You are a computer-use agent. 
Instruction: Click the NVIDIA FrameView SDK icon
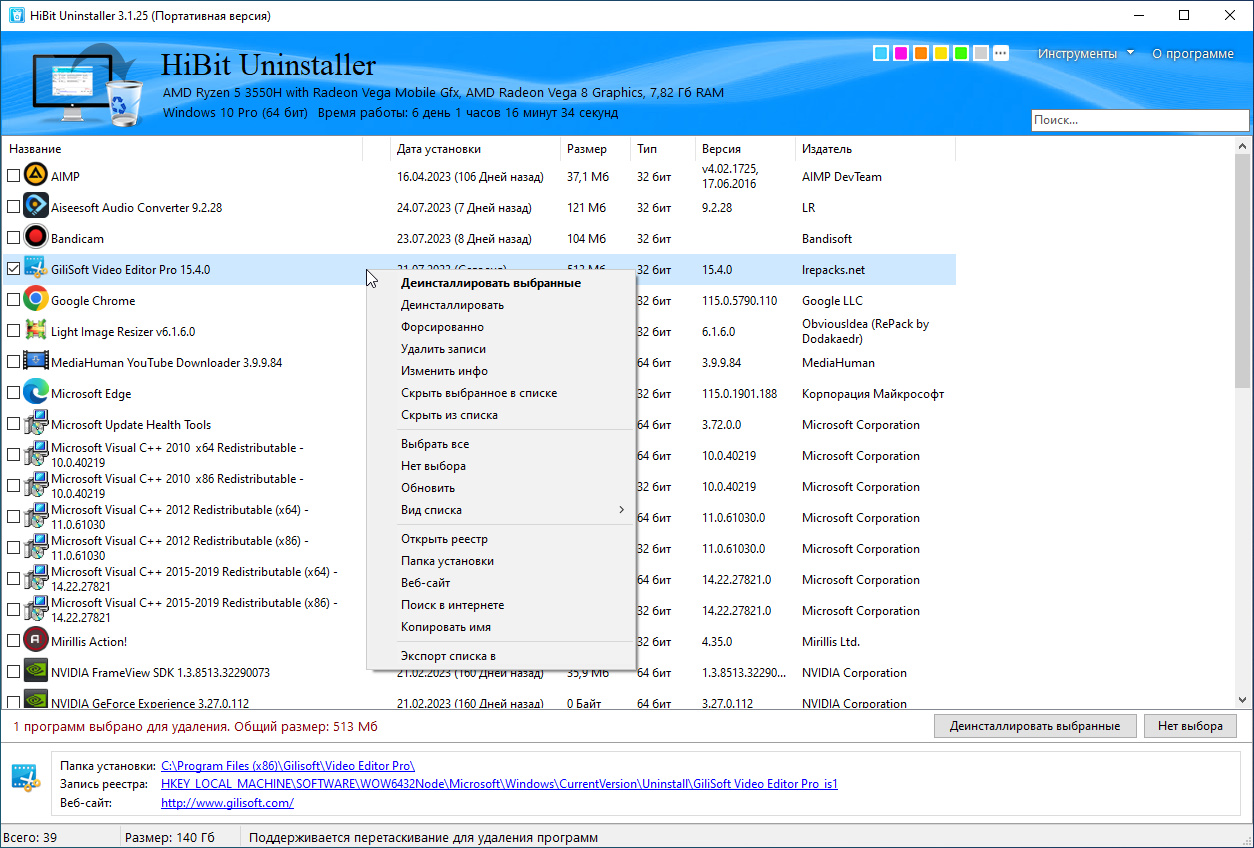coord(36,672)
